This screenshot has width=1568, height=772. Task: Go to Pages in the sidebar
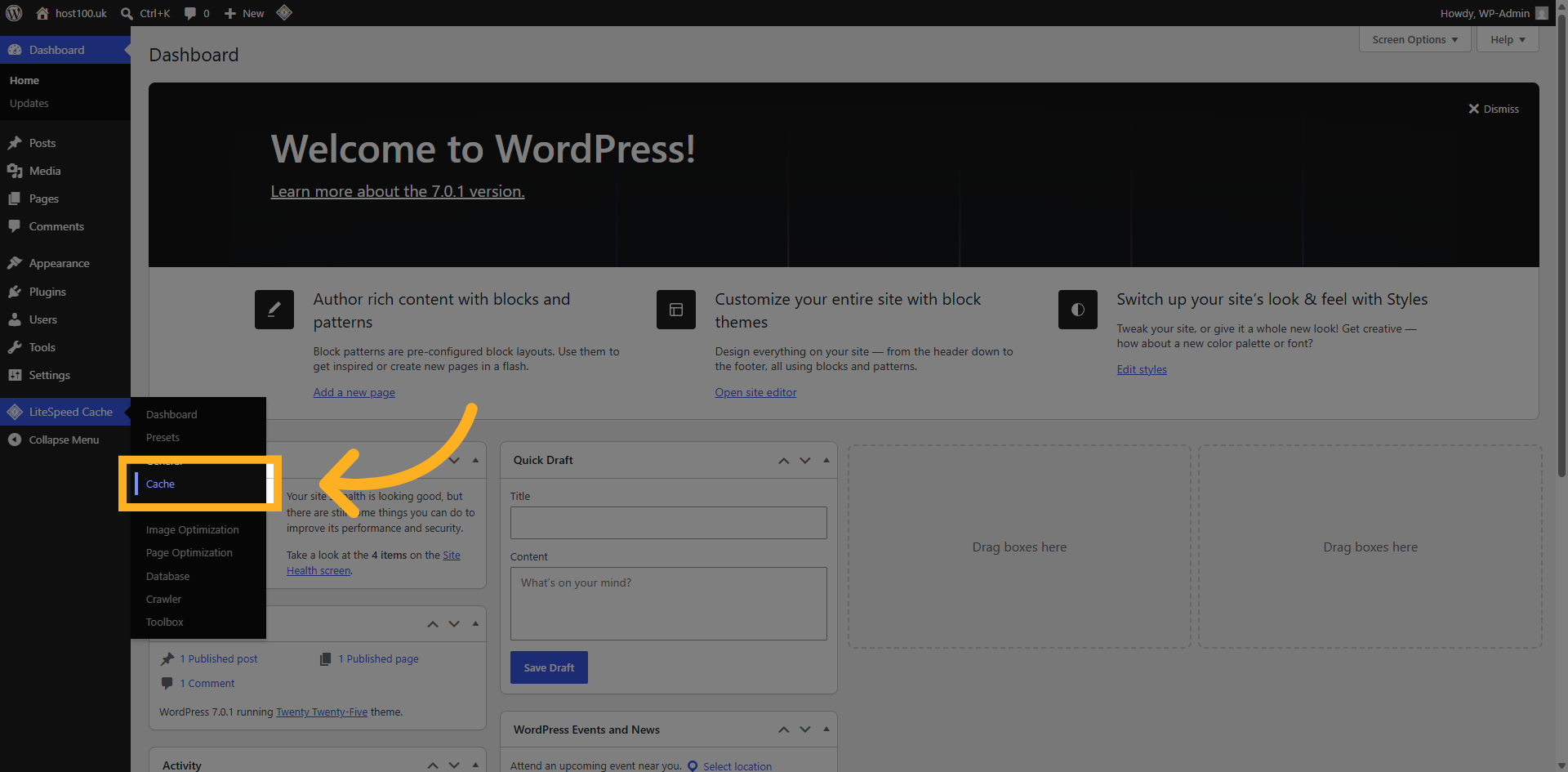[65, 199]
